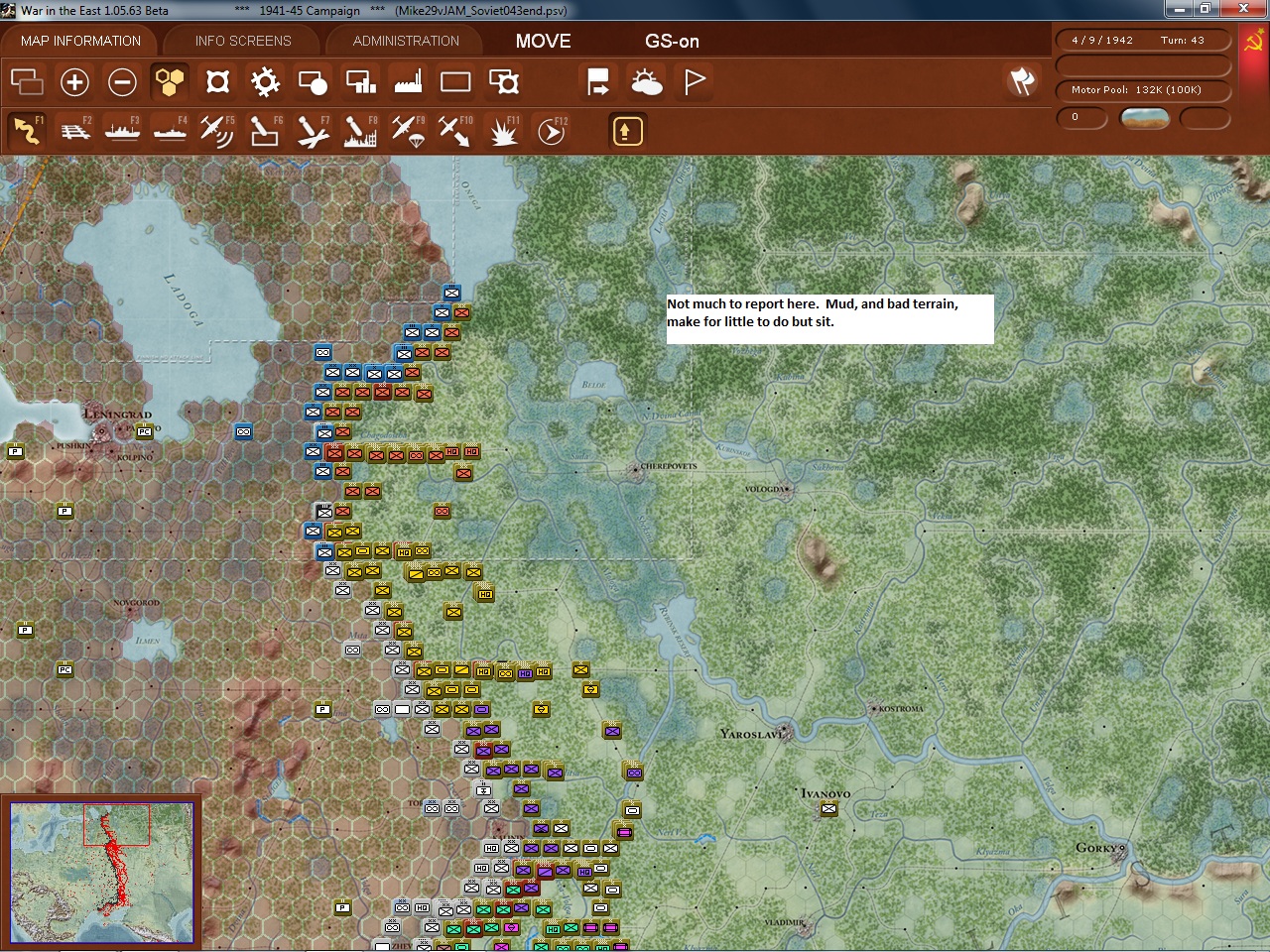Restore down the War in the East window
The height and width of the screenshot is (952, 1270).
click(x=1206, y=9)
